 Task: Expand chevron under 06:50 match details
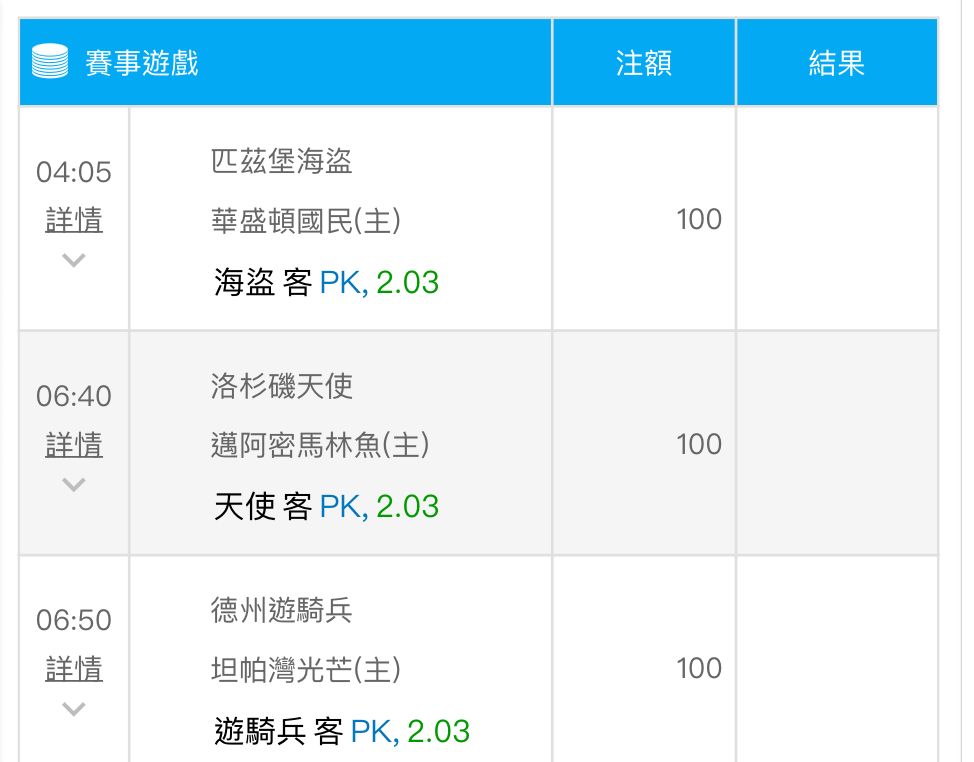(x=74, y=710)
